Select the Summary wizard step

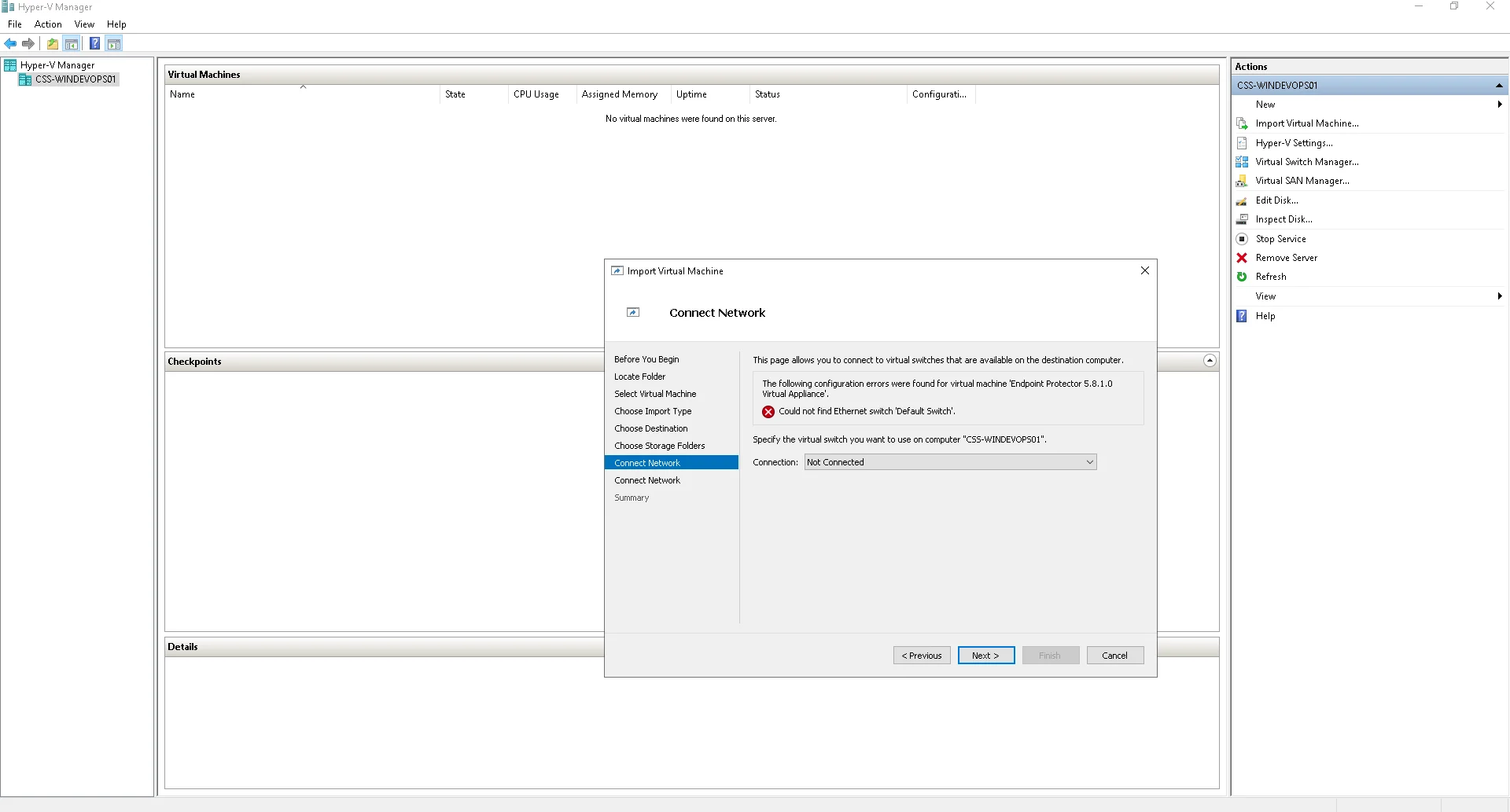pyautogui.click(x=632, y=498)
